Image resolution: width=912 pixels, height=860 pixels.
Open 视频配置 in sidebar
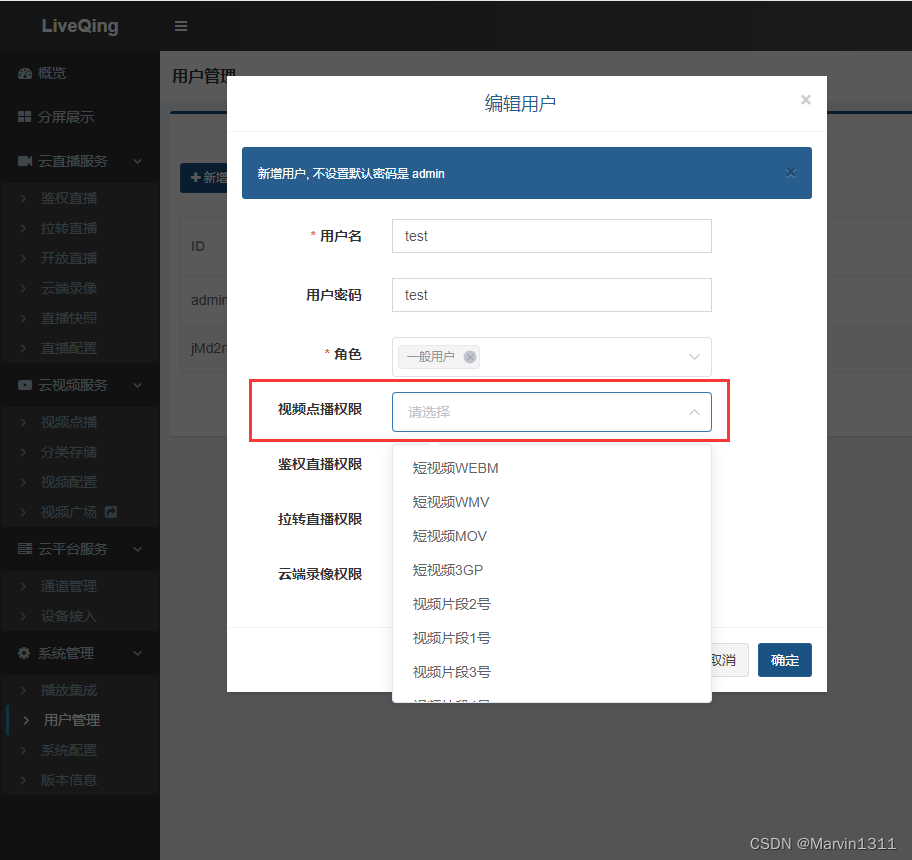pyautogui.click(x=69, y=482)
